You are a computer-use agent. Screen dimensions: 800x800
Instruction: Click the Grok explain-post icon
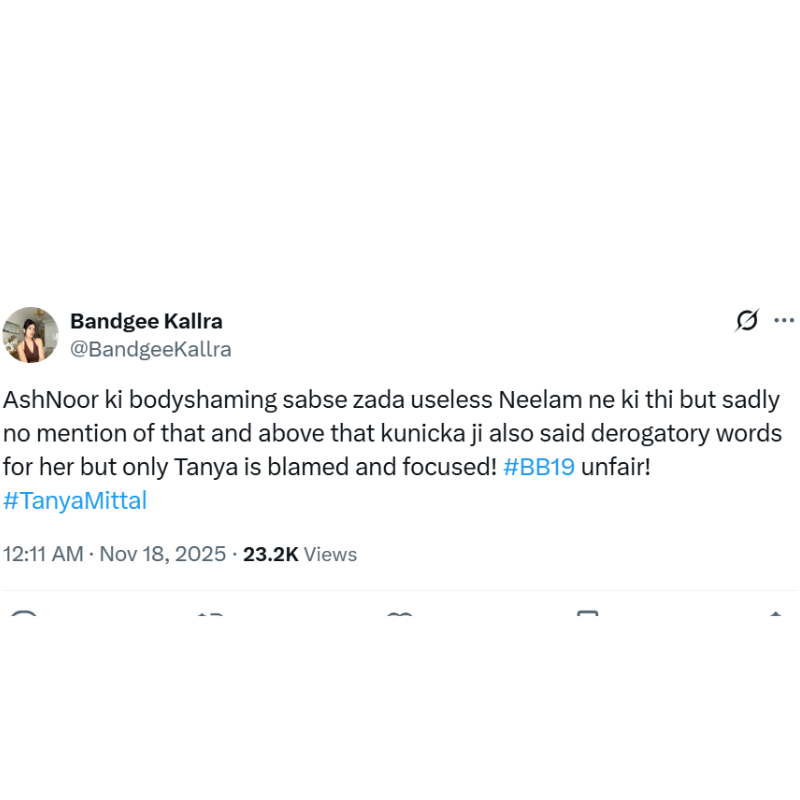coord(746,320)
